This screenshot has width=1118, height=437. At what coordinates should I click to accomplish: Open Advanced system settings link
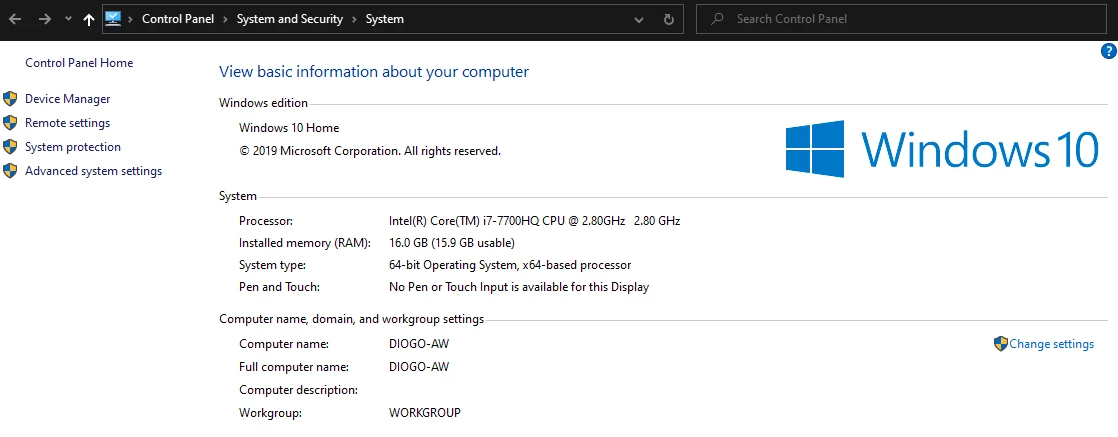pos(93,171)
